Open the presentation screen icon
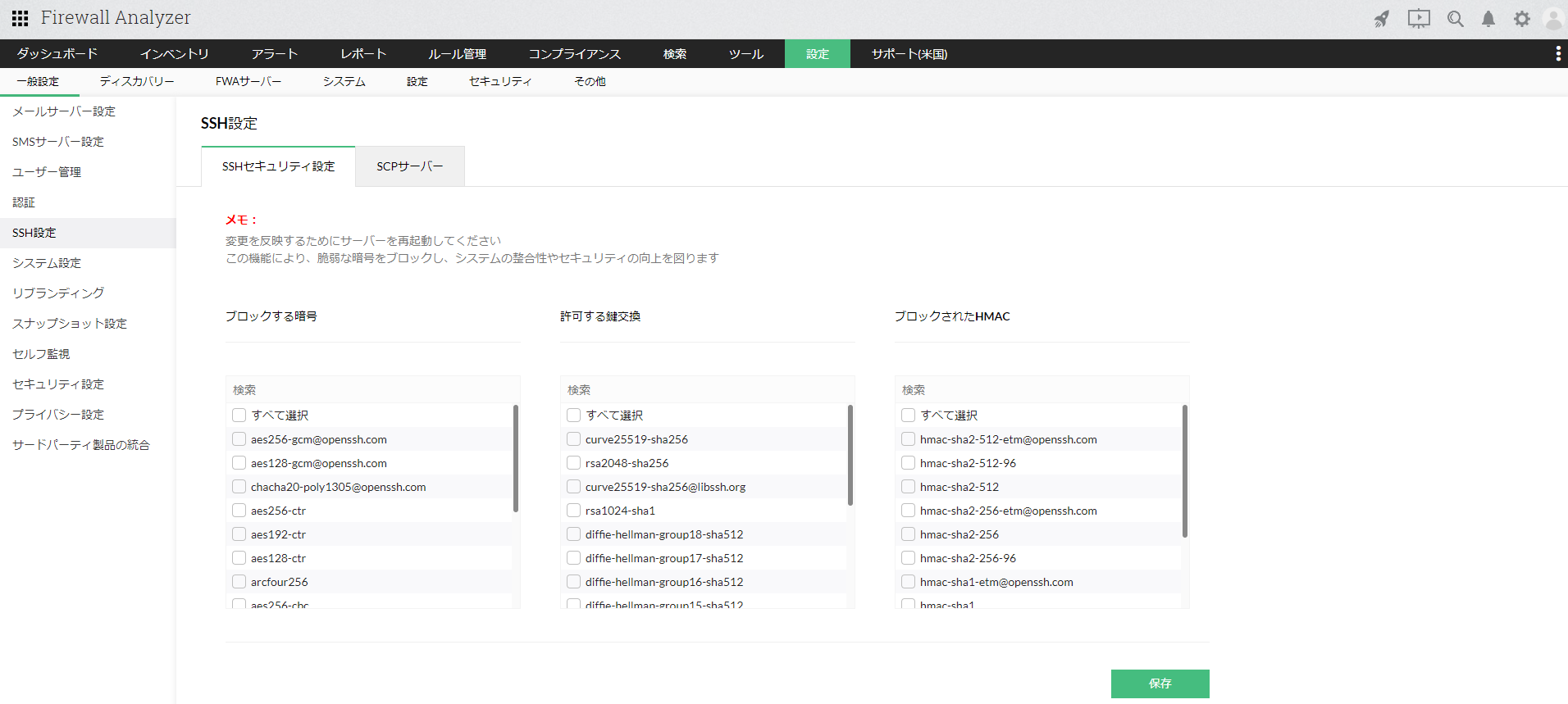Viewport: 1568px width, 704px height. click(1419, 19)
